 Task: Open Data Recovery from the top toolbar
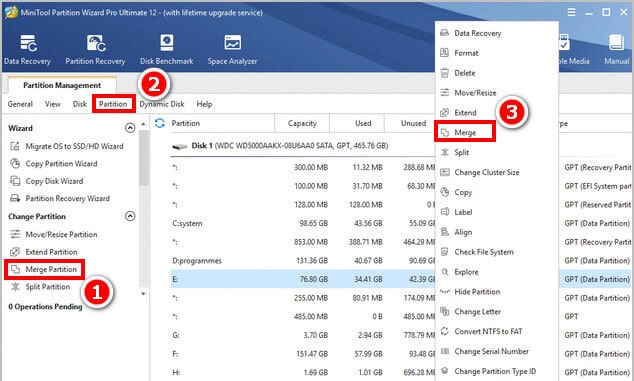coord(27,49)
